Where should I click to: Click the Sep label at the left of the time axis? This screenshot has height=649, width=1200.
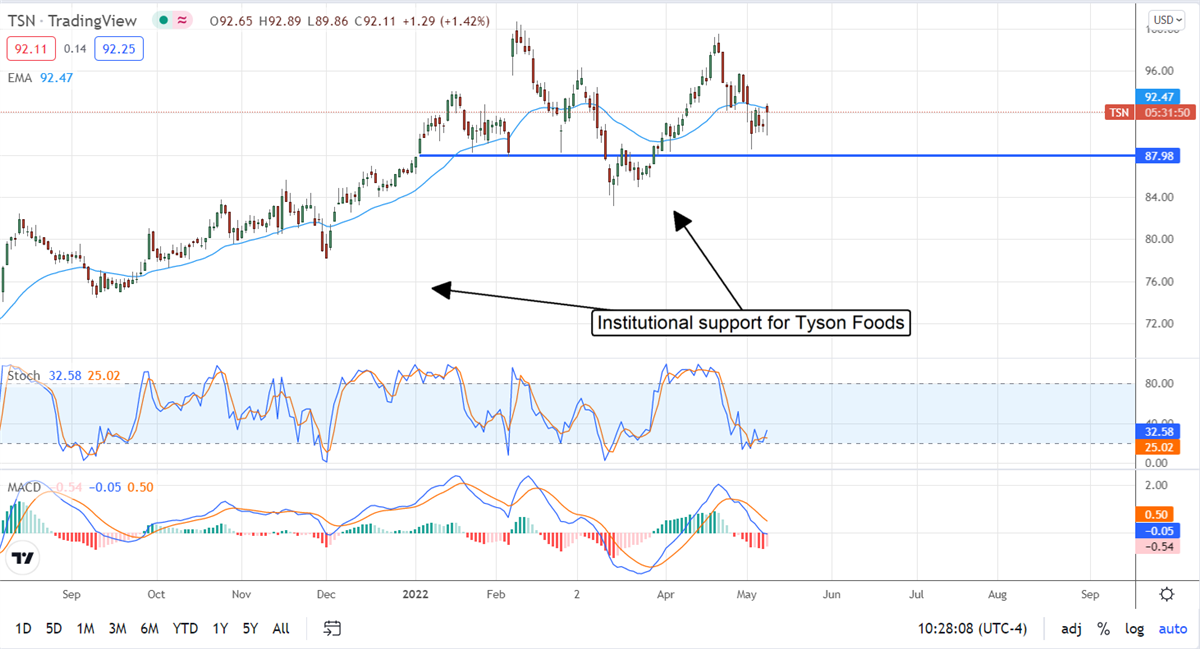click(x=70, y=594)
